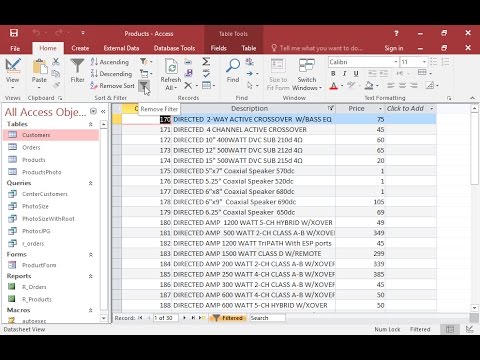Click the record Search input field

click(267, 318)
